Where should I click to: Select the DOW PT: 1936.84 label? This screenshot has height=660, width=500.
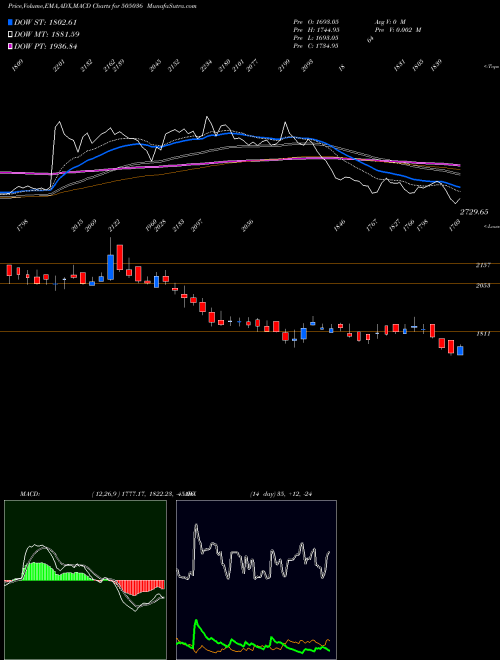click(x=45, y=46)
